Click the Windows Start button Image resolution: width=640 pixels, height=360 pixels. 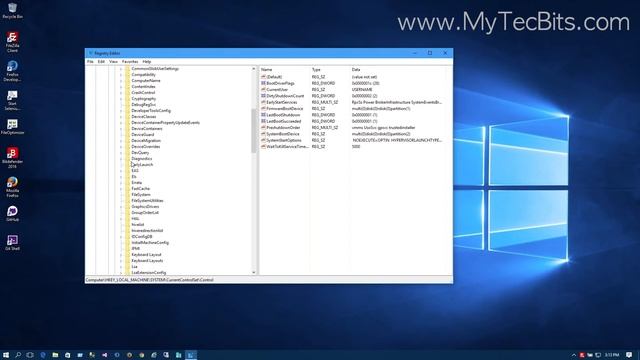[x=6, y=355]
